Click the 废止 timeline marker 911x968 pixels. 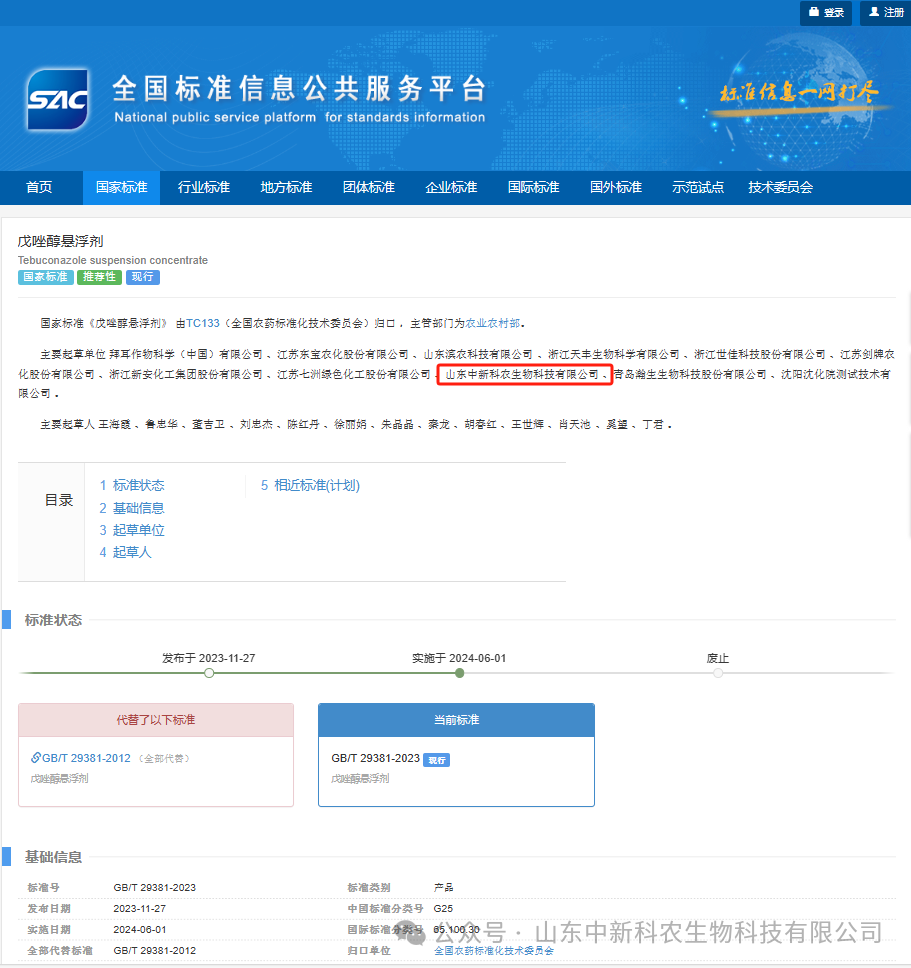[x=718, y=673]
